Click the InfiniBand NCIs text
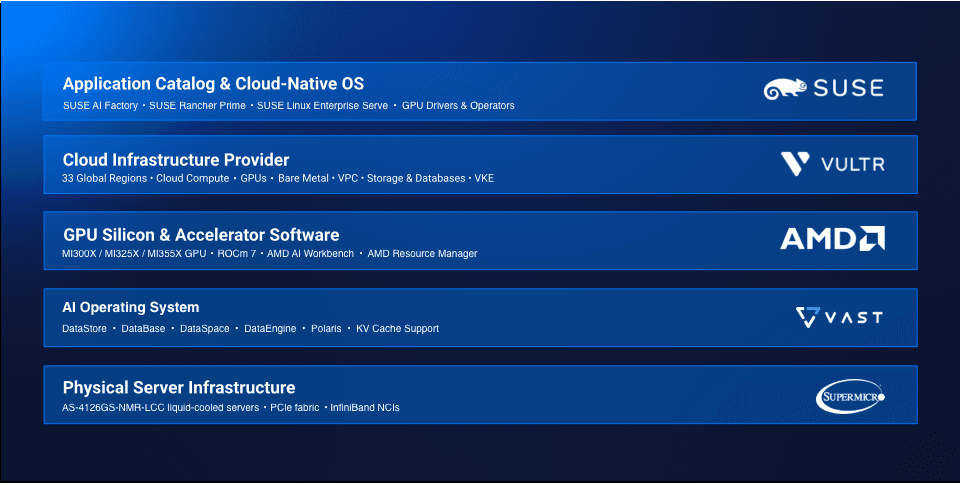 click(x=365, y=408)
